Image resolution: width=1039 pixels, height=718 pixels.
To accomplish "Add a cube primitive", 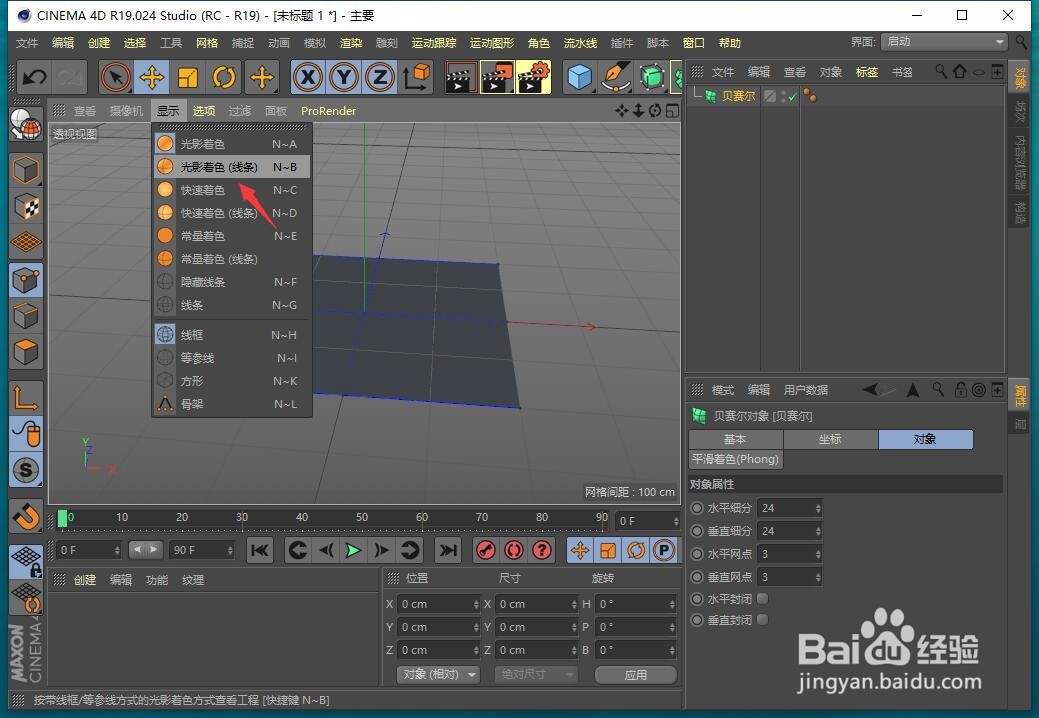I will tap(580, 77).
